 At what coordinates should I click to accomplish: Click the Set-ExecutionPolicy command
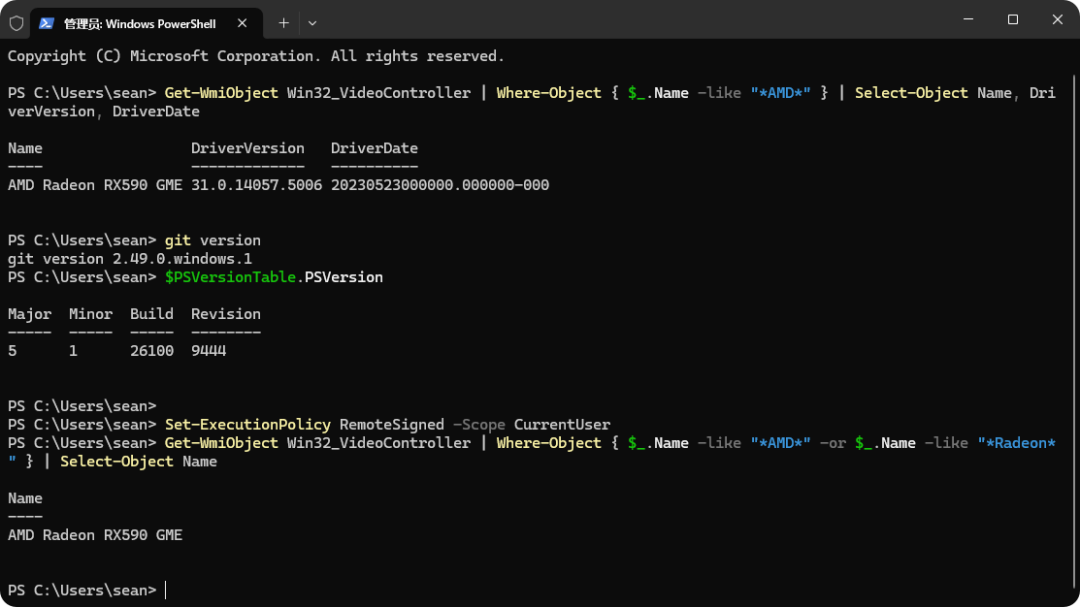pyautogui.click(x=247, y=425)
